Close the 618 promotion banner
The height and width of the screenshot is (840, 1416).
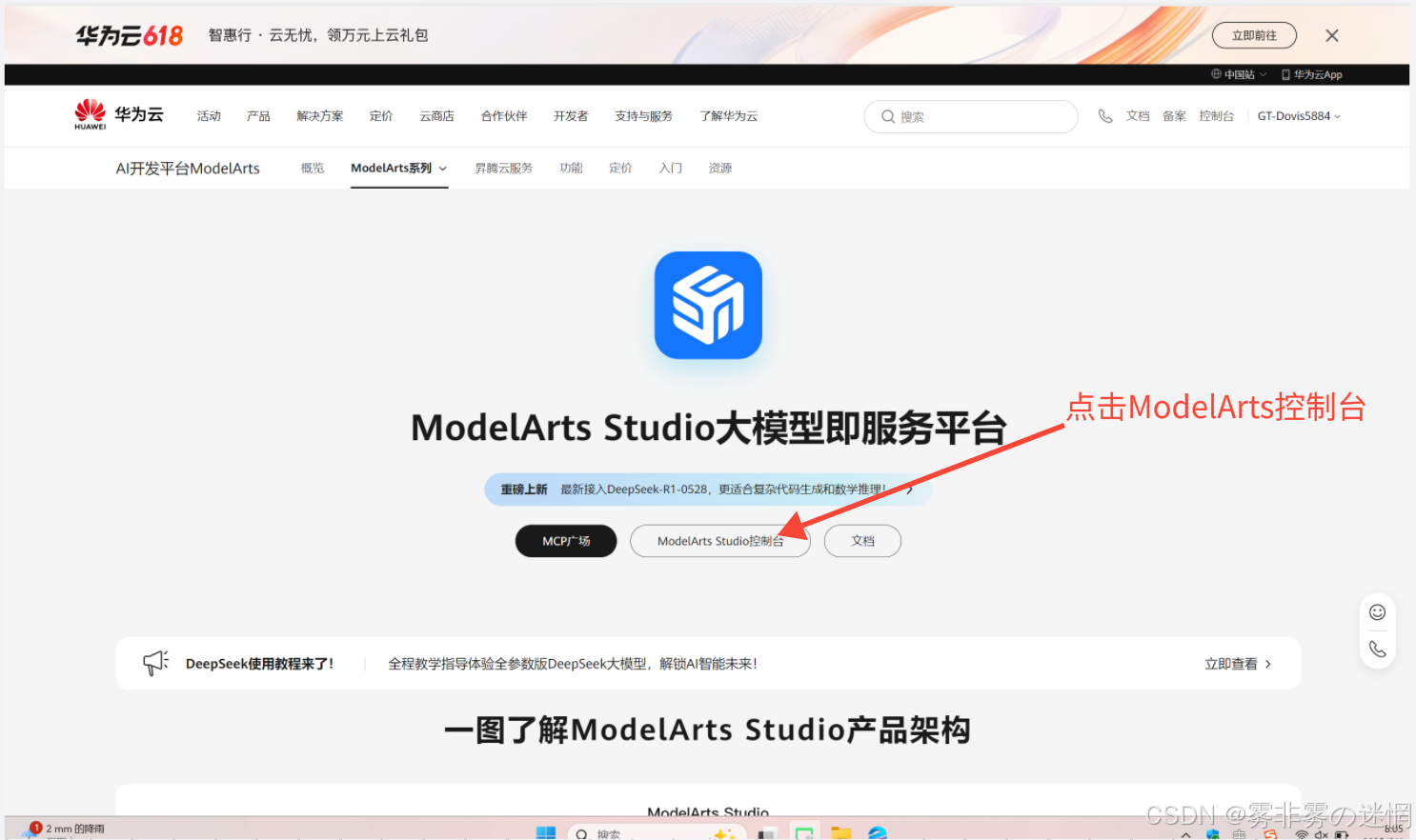(1332, 35)
